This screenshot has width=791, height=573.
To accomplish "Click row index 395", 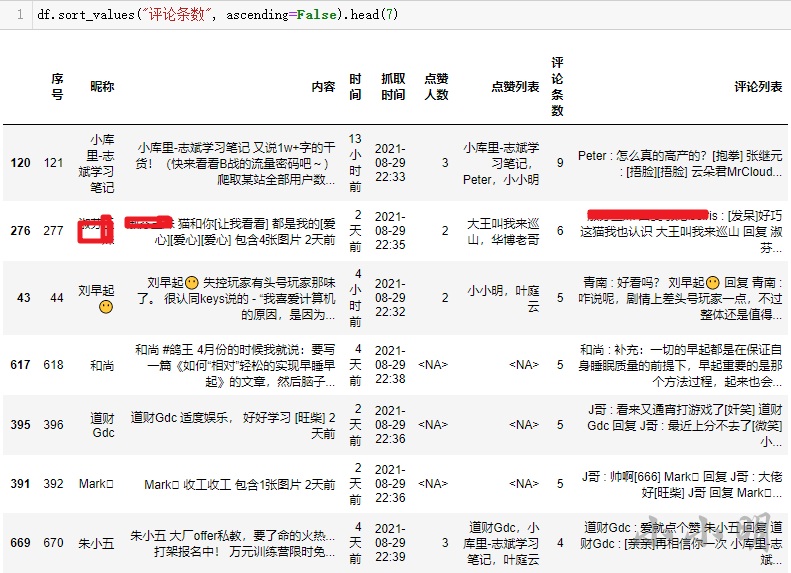I will click(20, 425).
